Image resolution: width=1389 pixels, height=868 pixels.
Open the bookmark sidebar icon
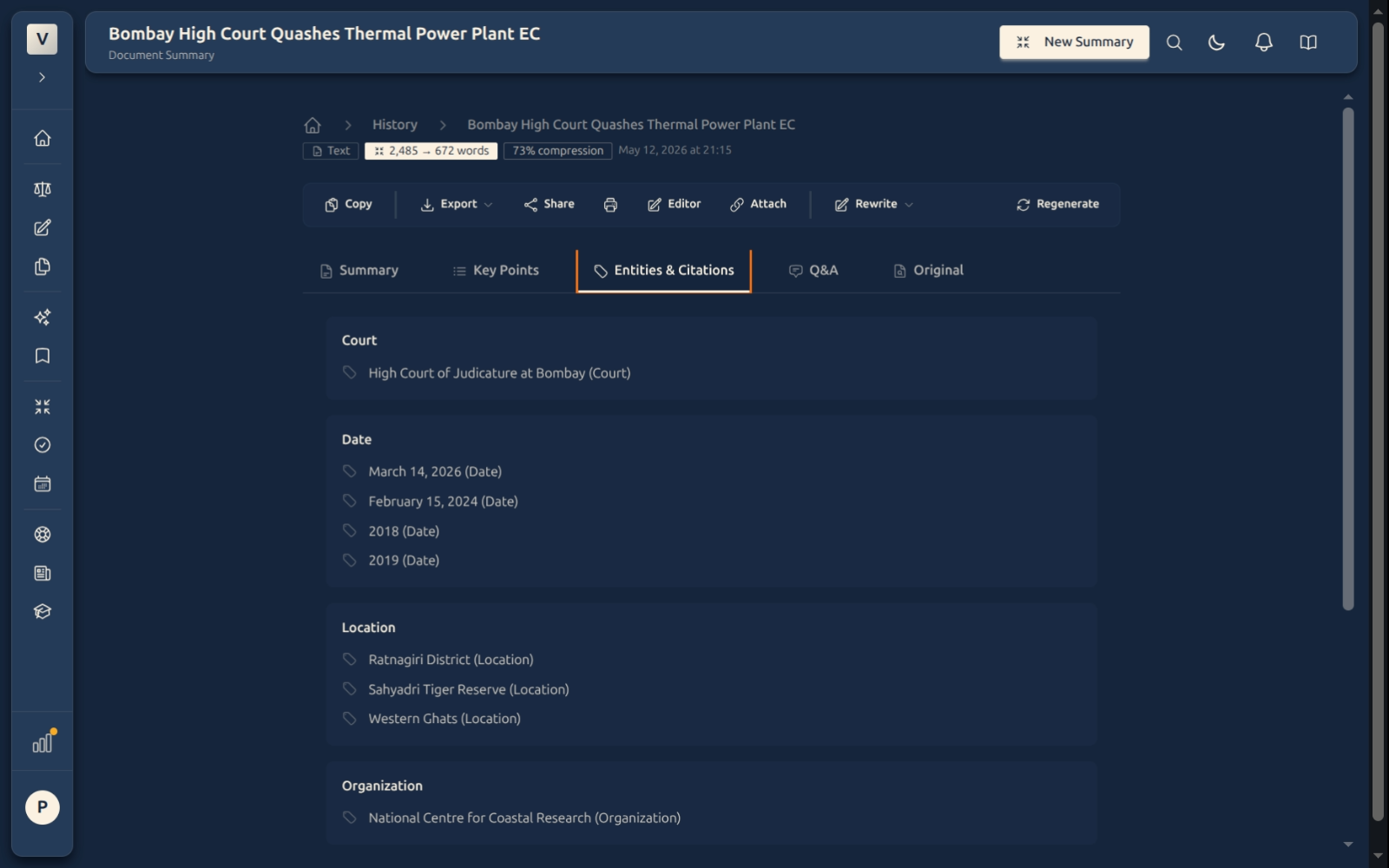(42, 356)
